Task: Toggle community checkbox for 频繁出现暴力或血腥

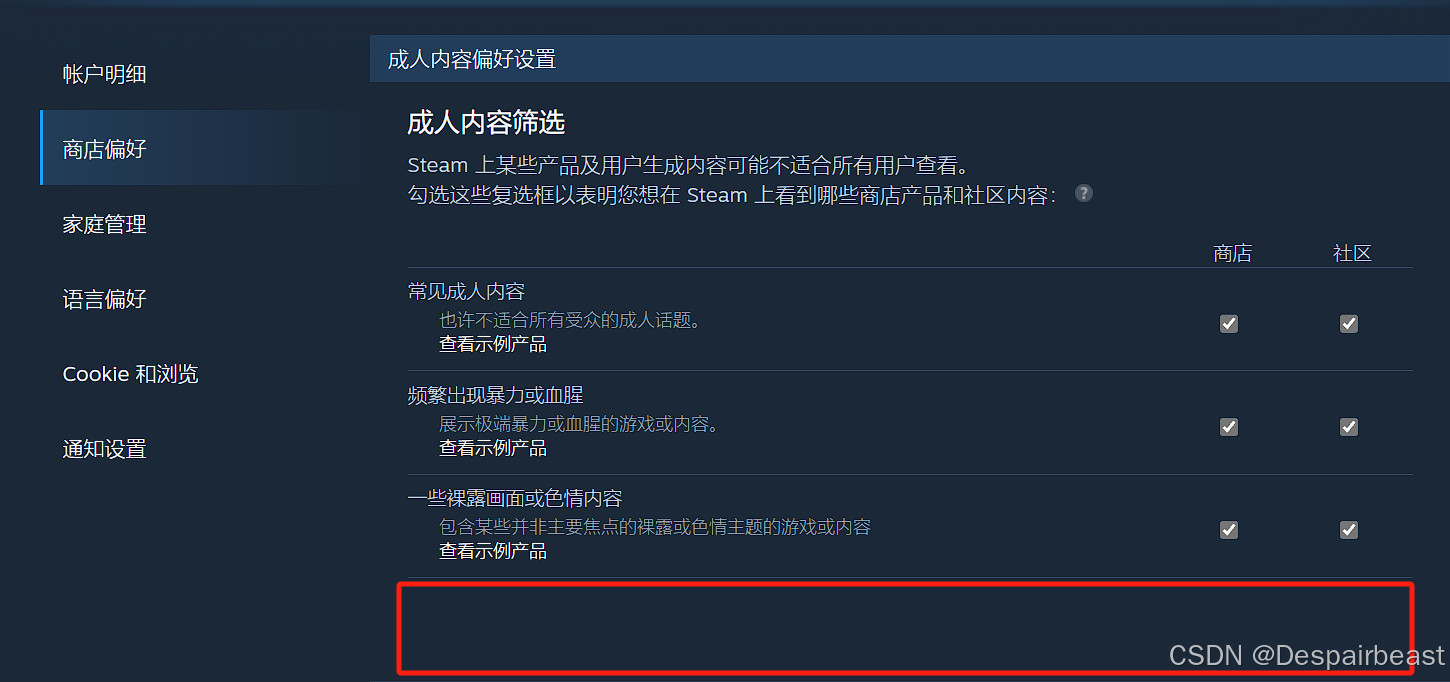Action: (1349, 427)
